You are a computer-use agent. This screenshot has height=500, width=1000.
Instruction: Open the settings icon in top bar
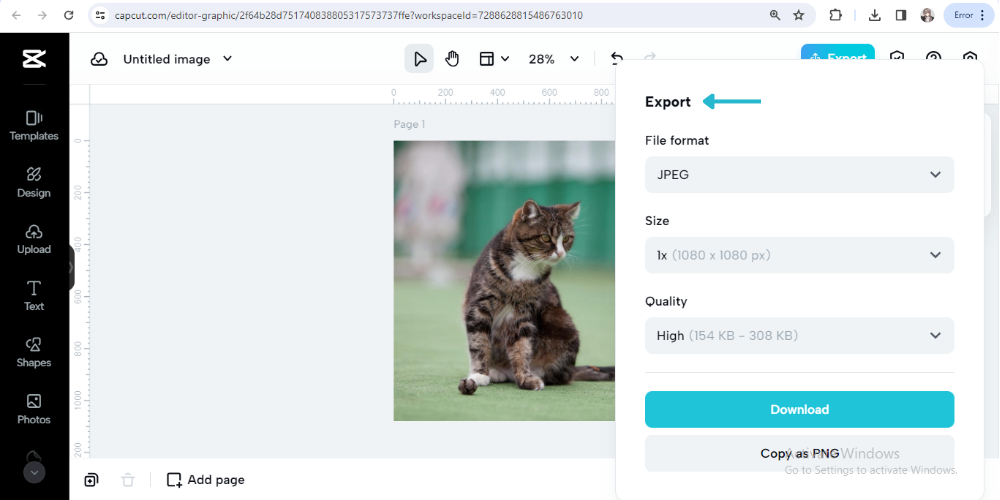pyautogui.click(x=969, y=56)
